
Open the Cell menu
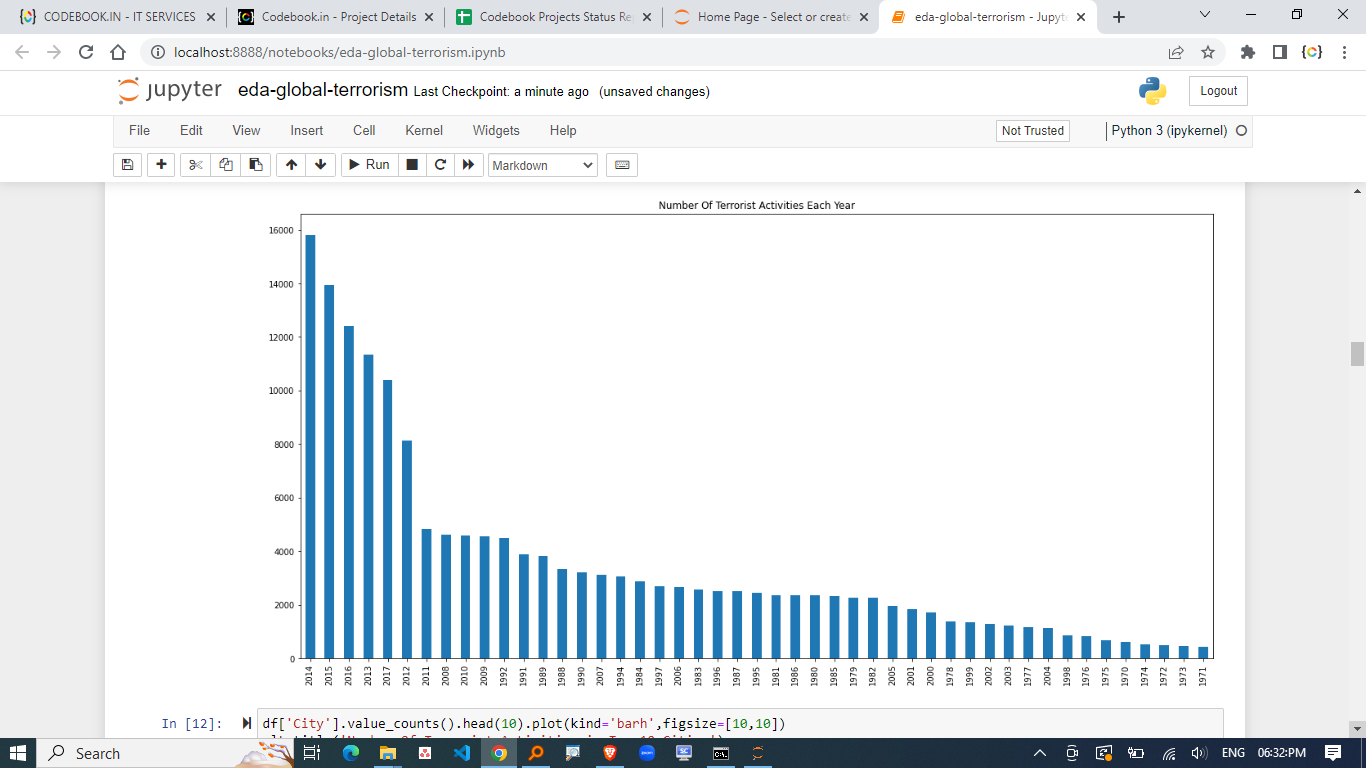[364, 130]
